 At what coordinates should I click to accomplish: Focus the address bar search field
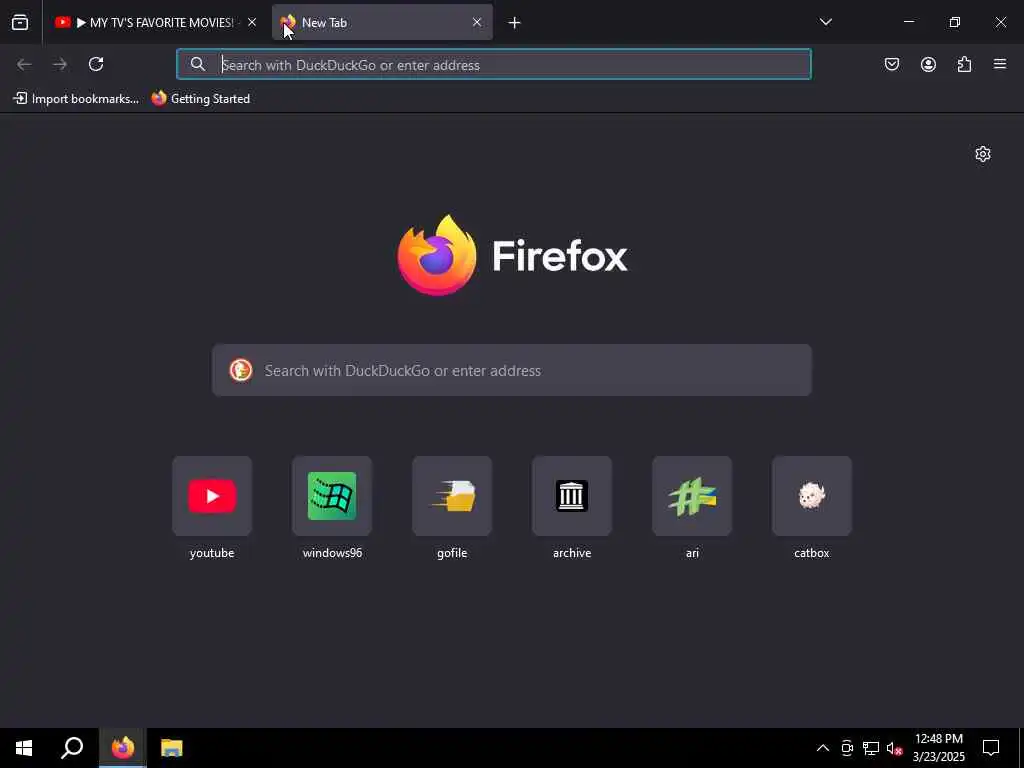click(x=494, y=64)
